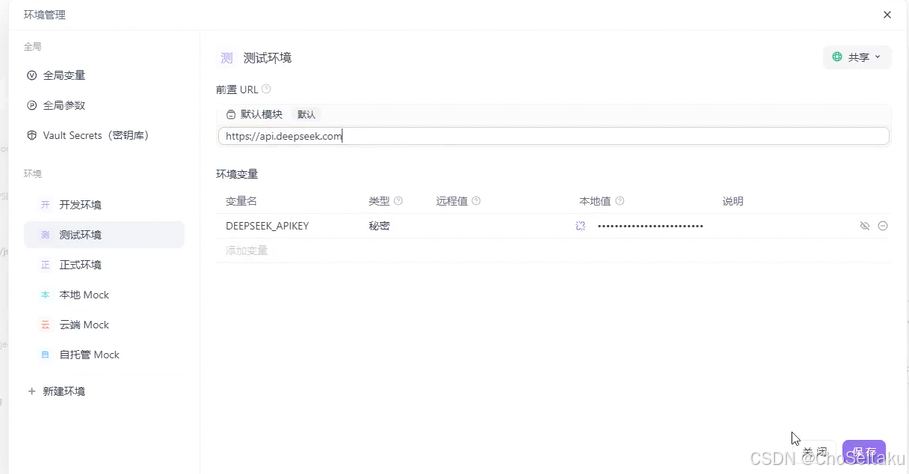Click the Vault Secrets icon
Viewport: 909px width, 474px height.
pos(32,136)
